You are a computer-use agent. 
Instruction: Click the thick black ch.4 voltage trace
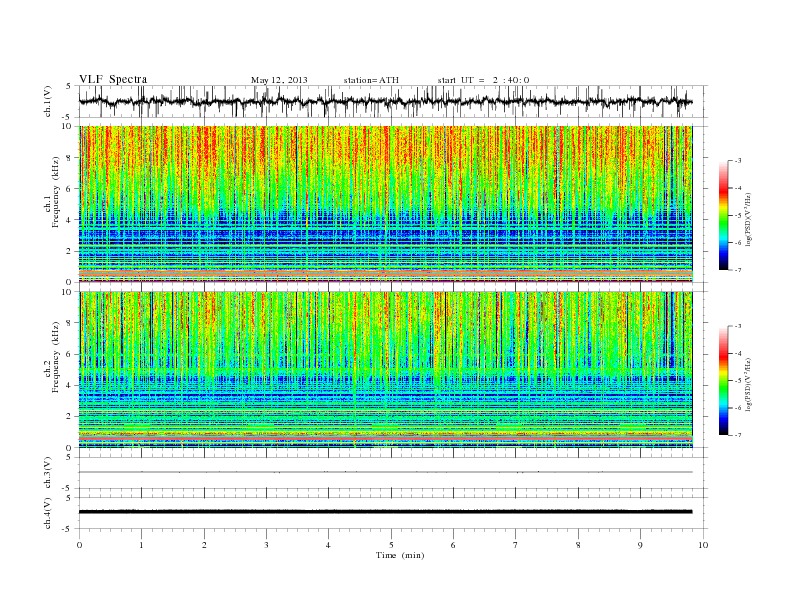coord(385,512)
